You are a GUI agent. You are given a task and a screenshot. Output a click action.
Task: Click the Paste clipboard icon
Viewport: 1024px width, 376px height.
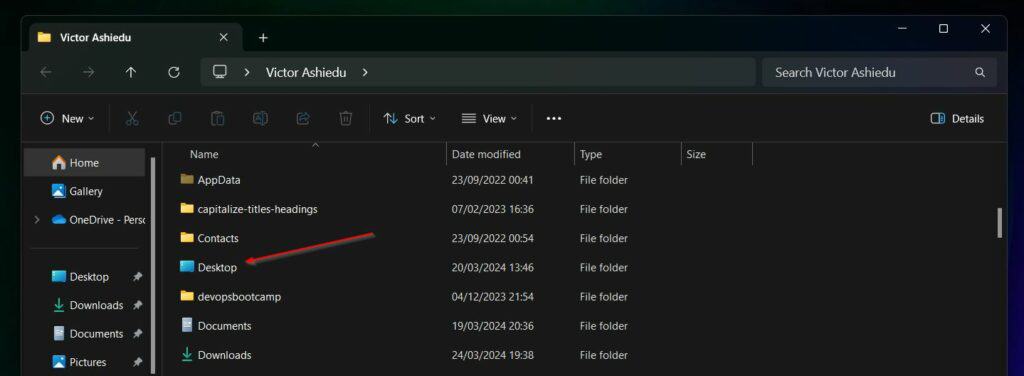tap(217, 118)
